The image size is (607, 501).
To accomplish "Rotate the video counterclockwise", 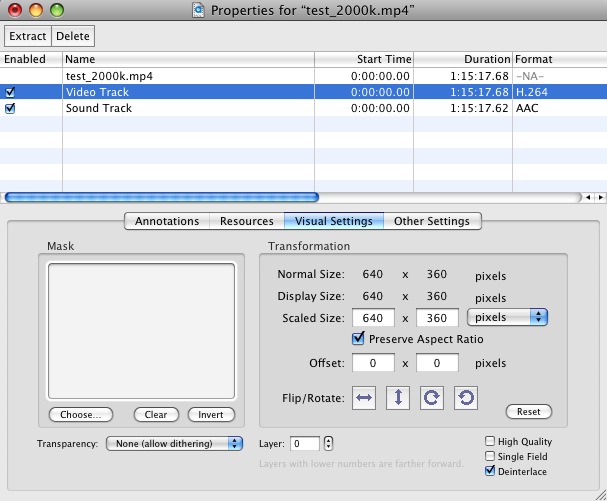I will point(466,398).
